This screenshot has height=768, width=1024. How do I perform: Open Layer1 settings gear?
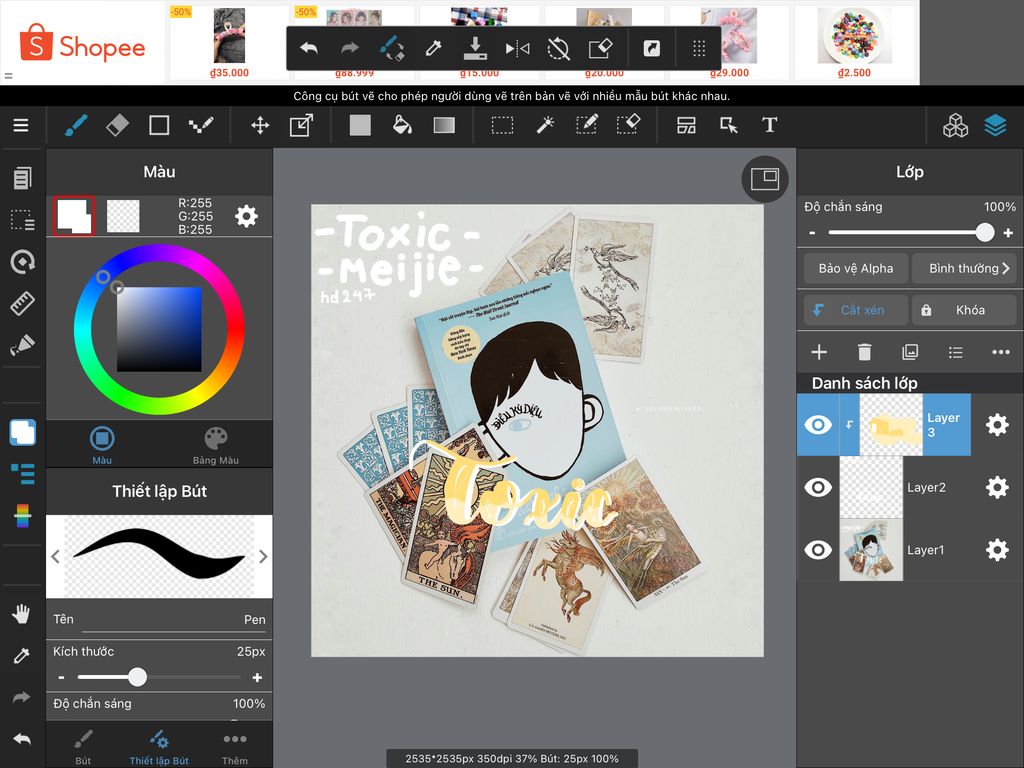tap(997, 550)
